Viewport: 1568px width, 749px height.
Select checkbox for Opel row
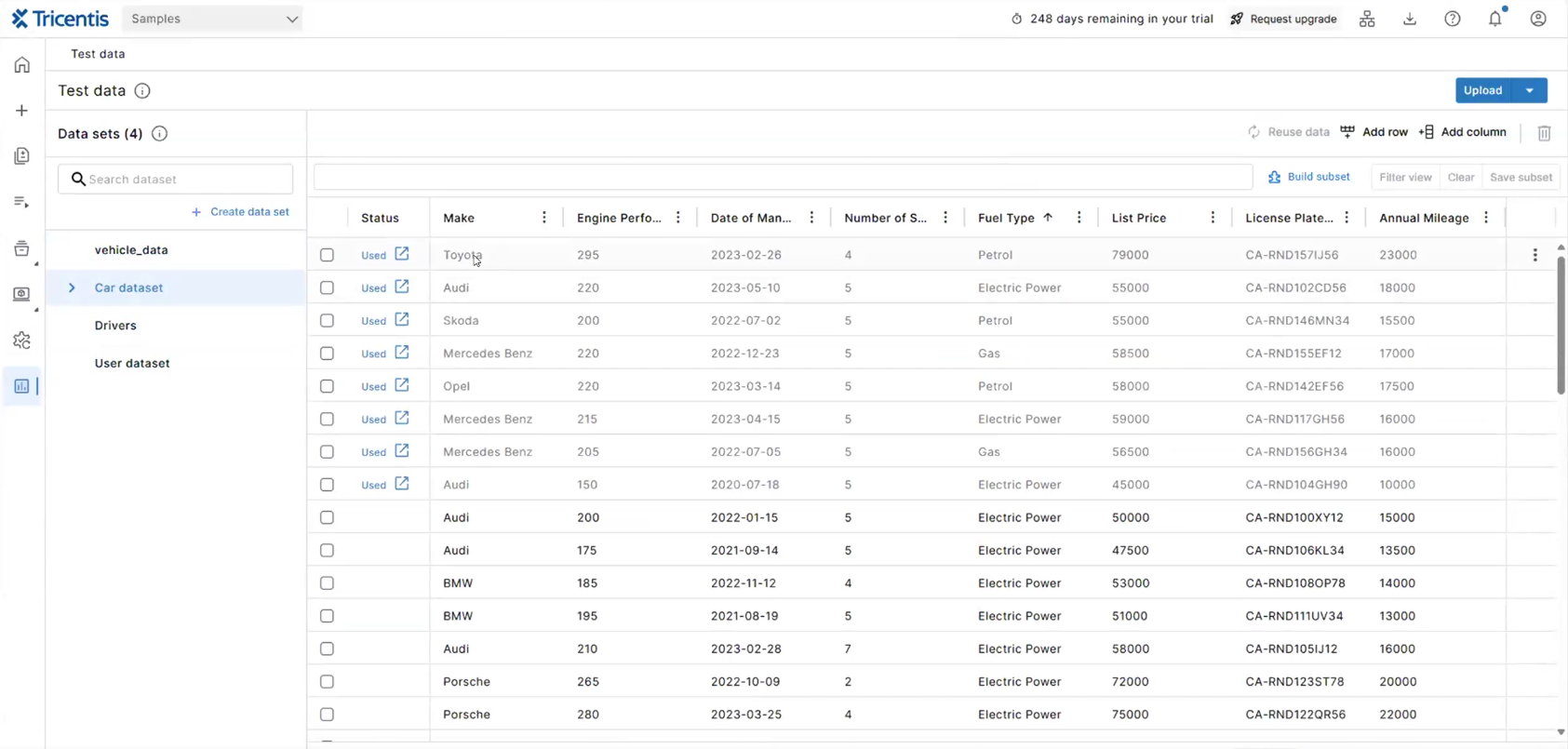(x=327, y=386)
